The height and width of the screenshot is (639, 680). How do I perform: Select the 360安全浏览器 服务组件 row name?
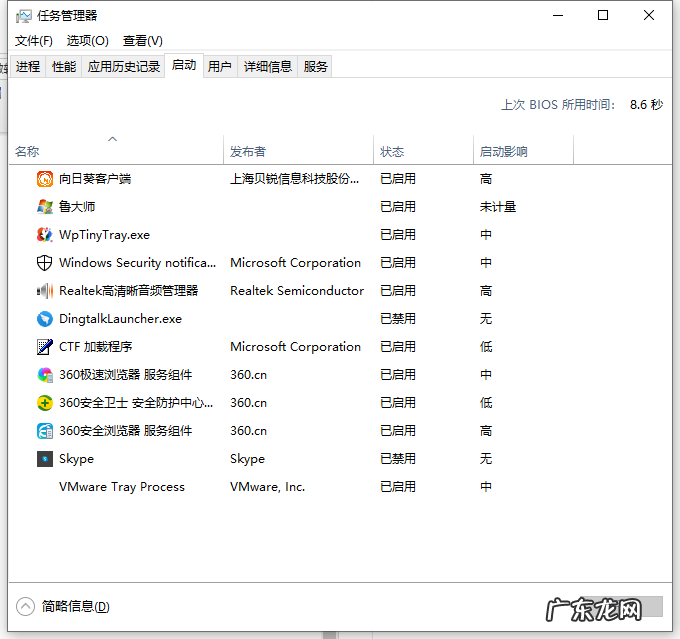(126, 431)
